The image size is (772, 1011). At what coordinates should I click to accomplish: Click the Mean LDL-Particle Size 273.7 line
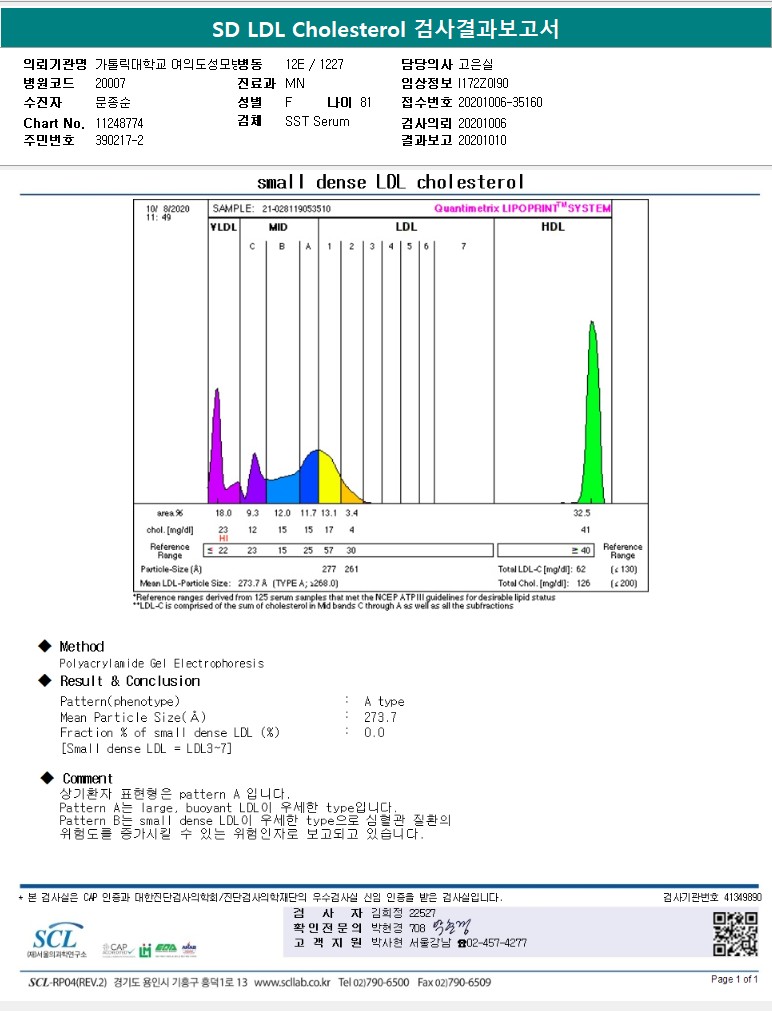click(239, 583)
